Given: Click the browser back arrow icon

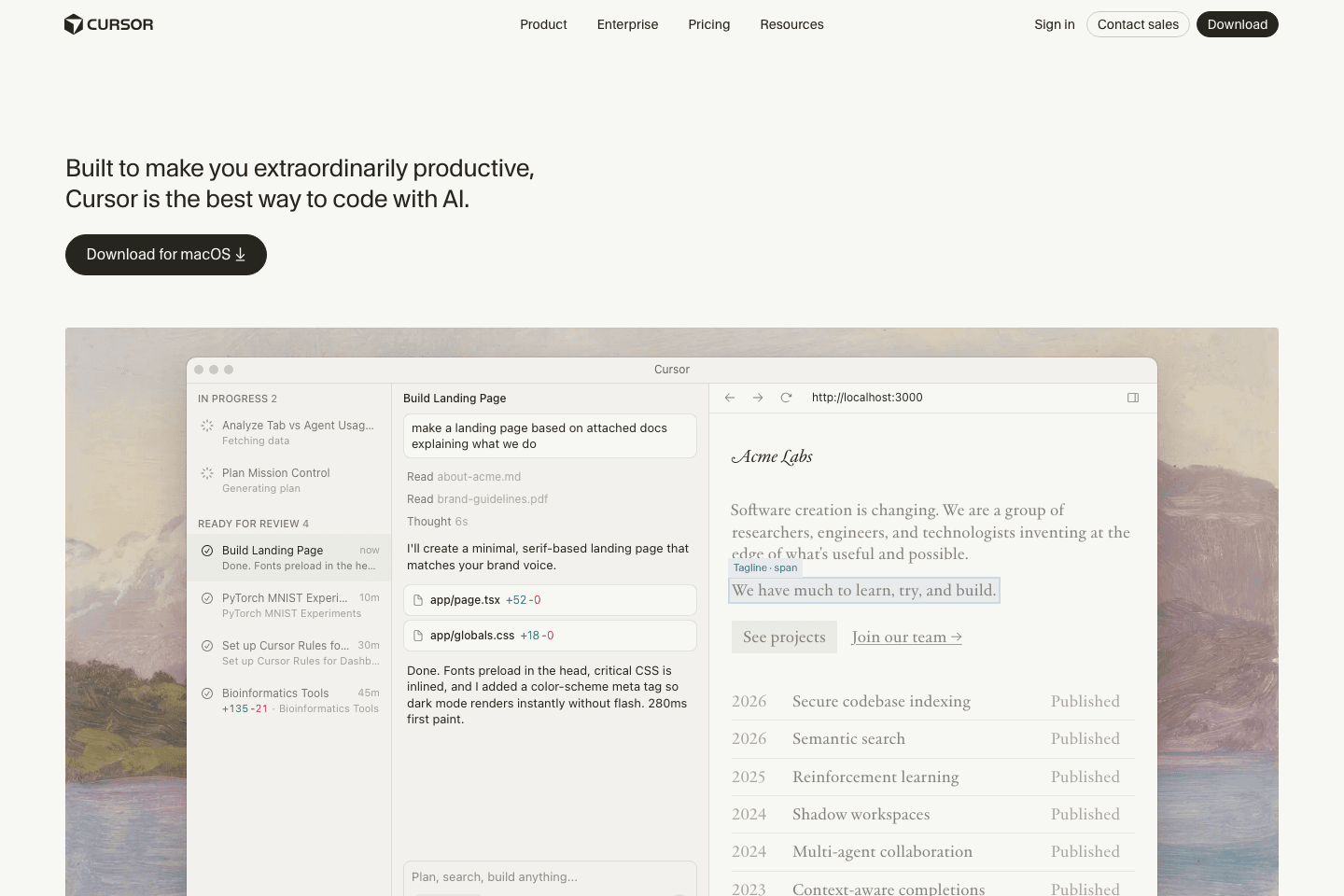Looking at the screenshot, I should coord(730,398).
